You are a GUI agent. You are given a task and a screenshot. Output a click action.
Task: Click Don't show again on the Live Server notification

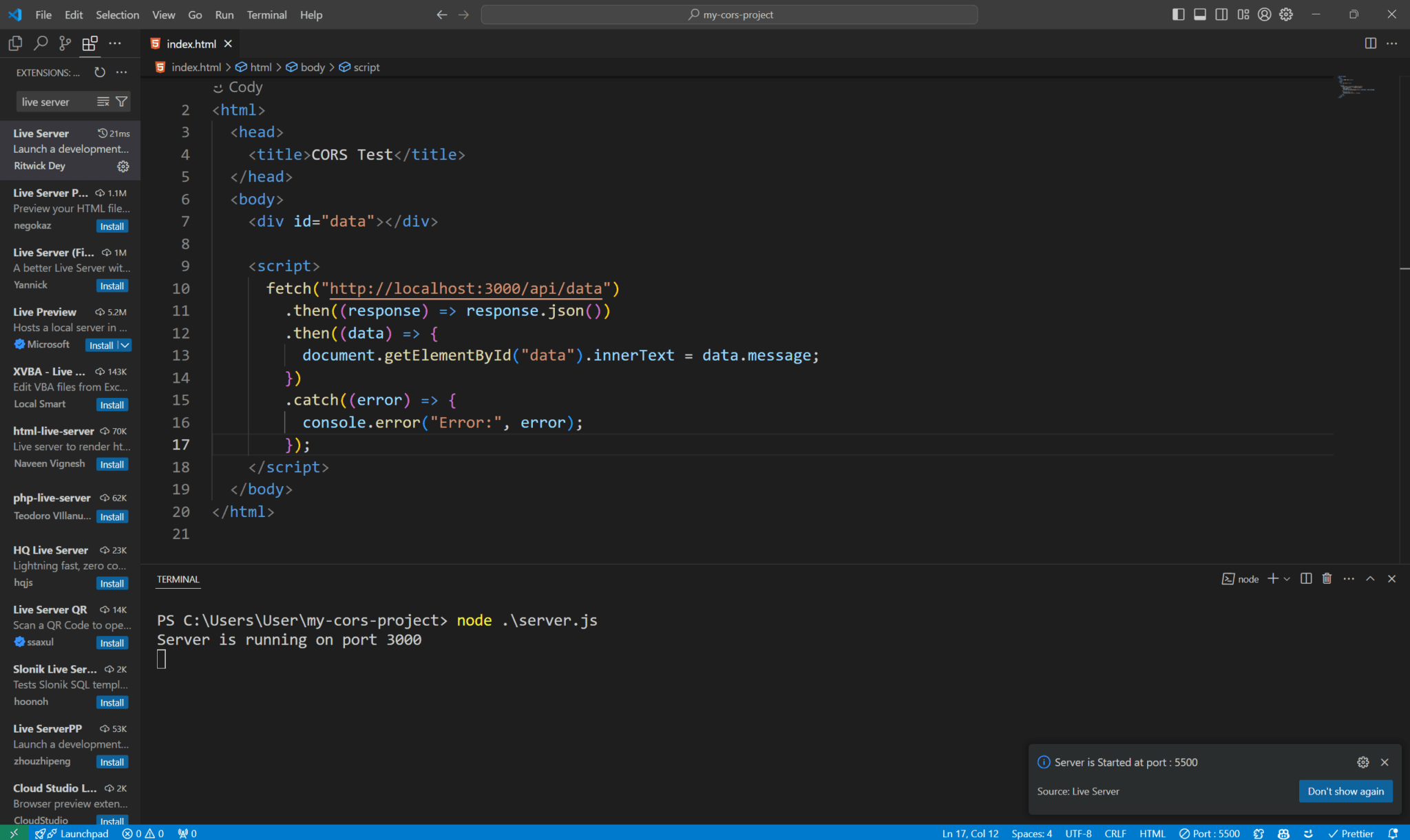[x=1345, y=791]
